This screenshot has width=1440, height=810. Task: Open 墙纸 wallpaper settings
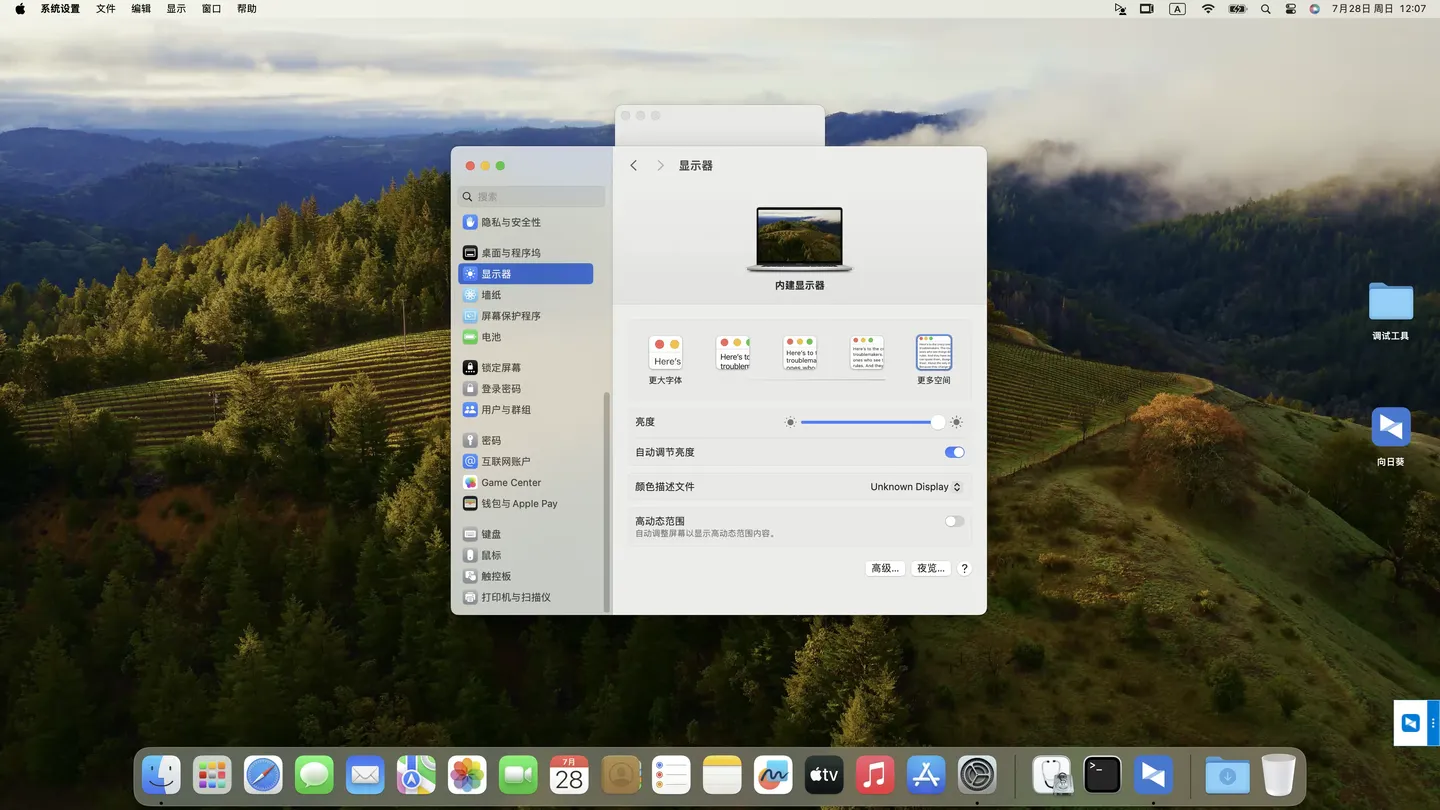491,295
